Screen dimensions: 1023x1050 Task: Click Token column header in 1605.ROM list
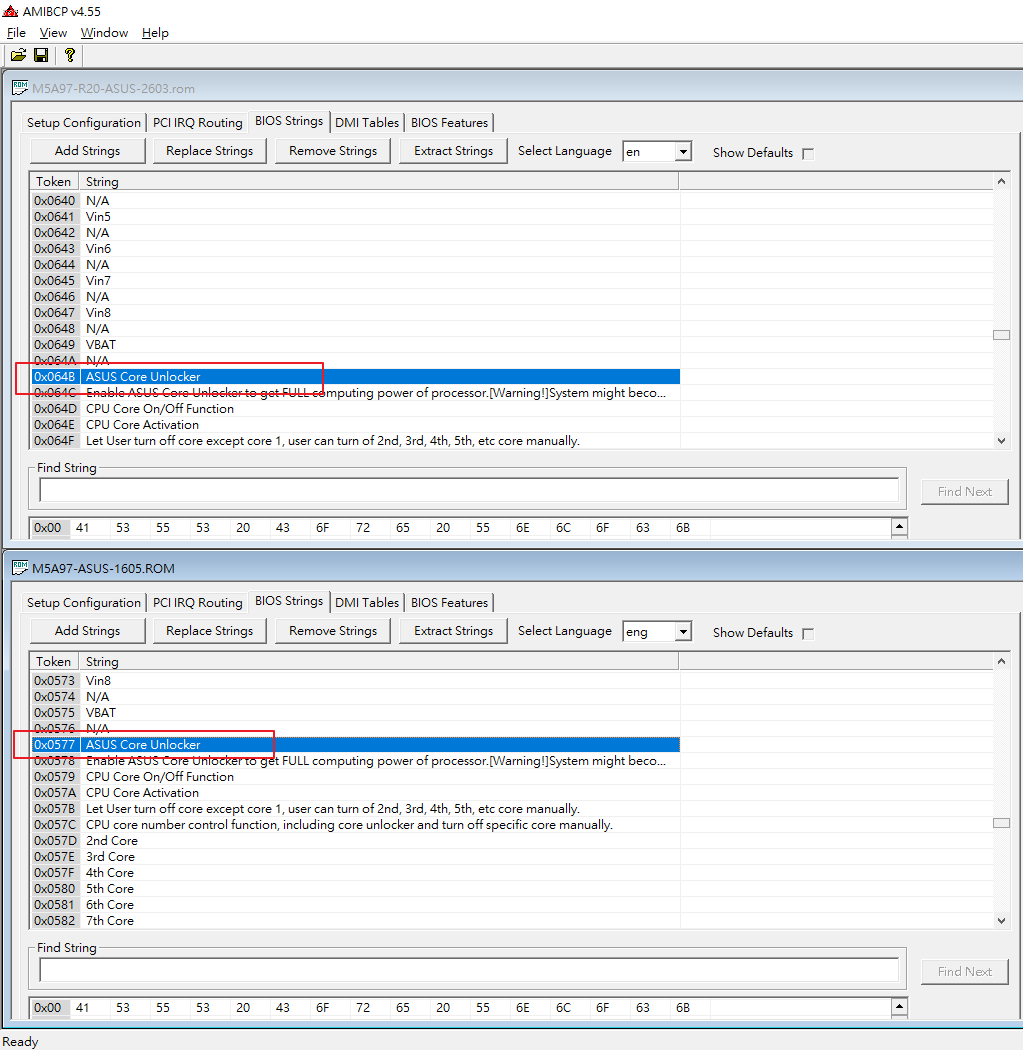click(54, 662)
